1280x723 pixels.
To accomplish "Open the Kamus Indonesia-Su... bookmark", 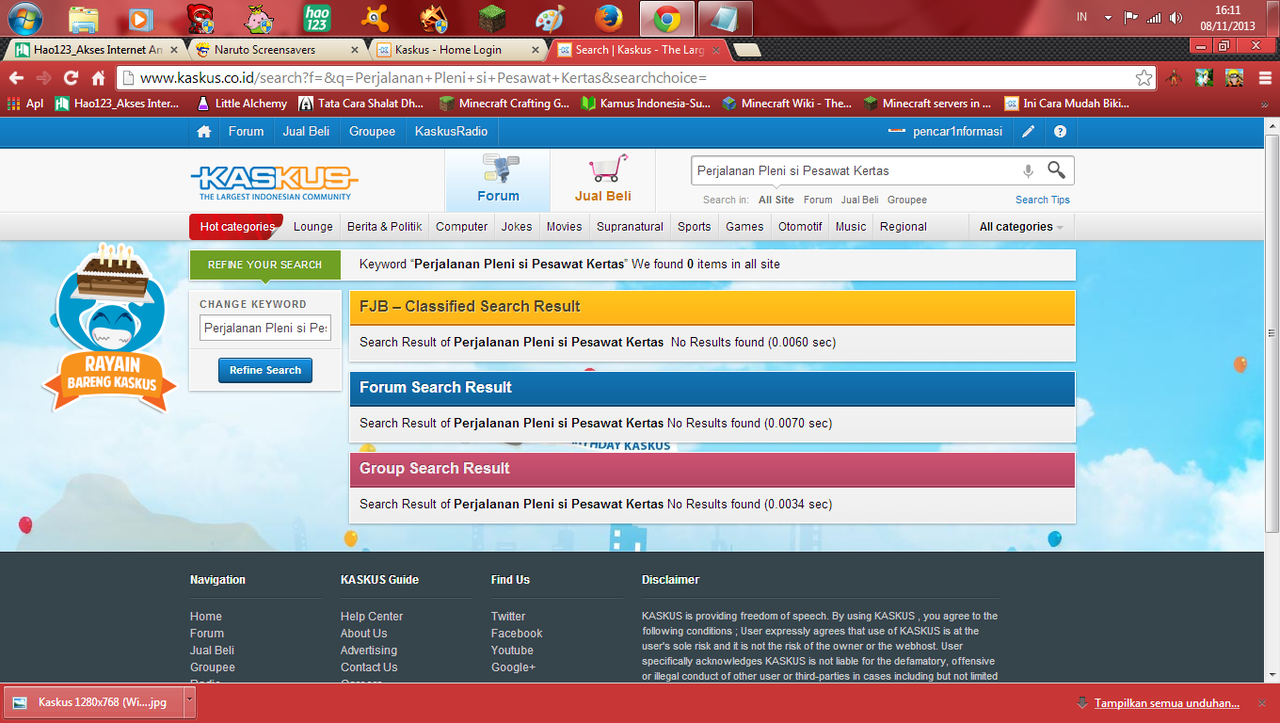I will [646, 103].
